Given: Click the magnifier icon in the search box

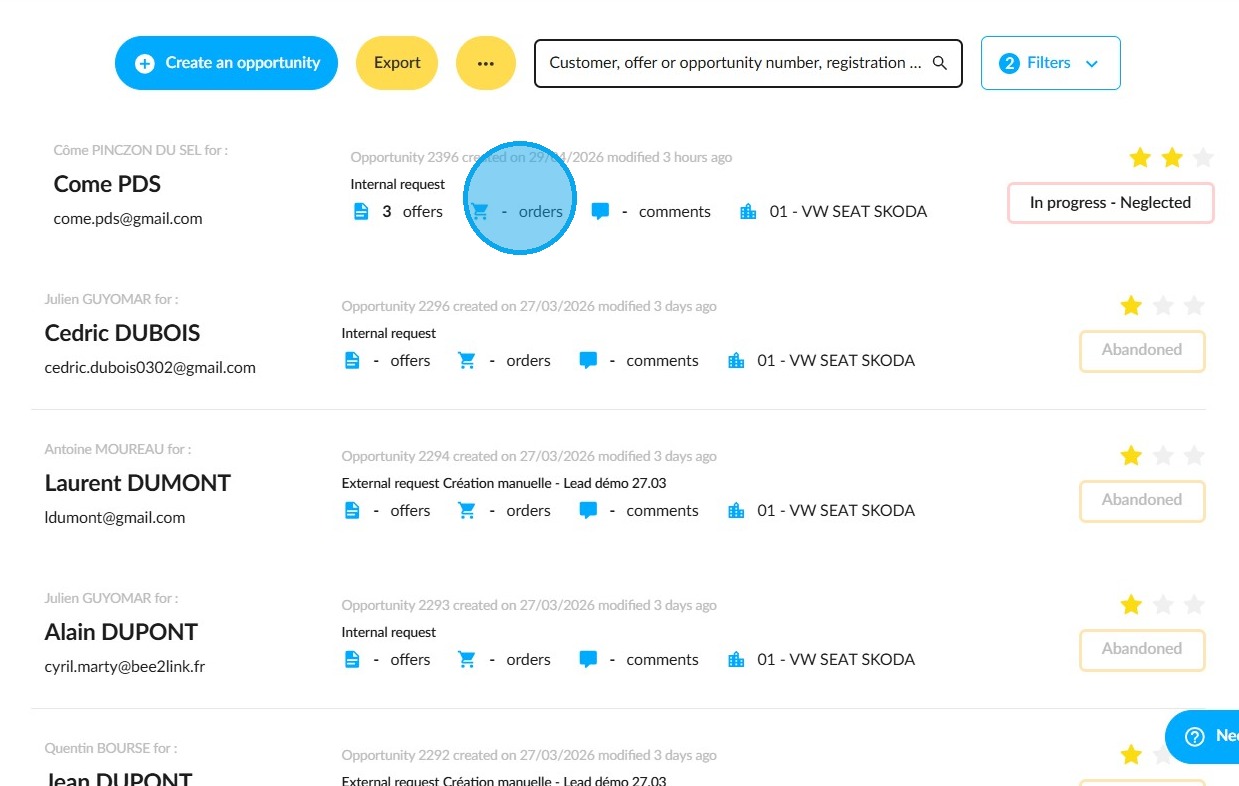Looking at the screenshot, I should coord(940,63).
